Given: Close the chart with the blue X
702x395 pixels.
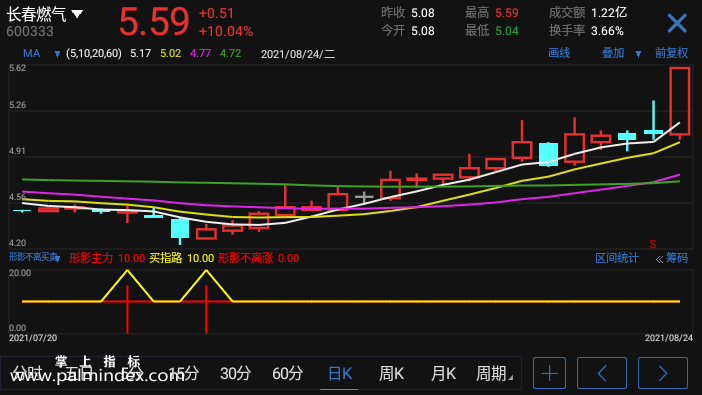Looking at the screenshot, I should click(676, 23).
